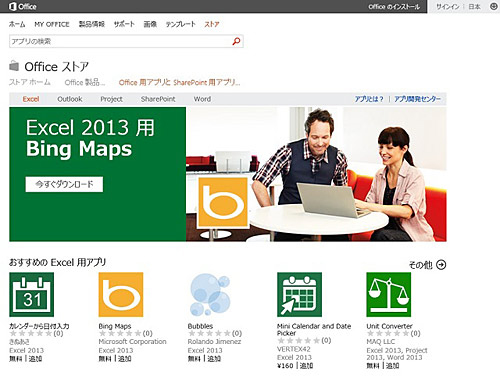The height and width of the screenshot is (376, 500).
Task: Open Office 用アプリと SharePoint 用アプリ link
Action: [x=179, y=82]
